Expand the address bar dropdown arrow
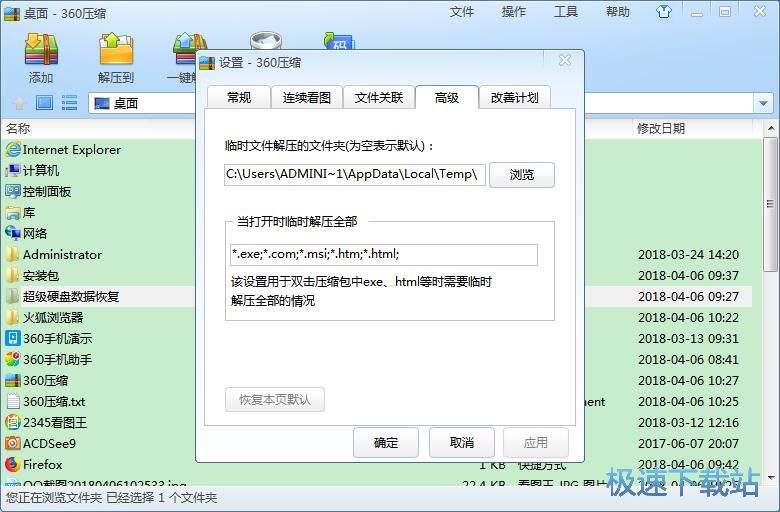Viewport: 780px width, 512px height. click(763, 103)
